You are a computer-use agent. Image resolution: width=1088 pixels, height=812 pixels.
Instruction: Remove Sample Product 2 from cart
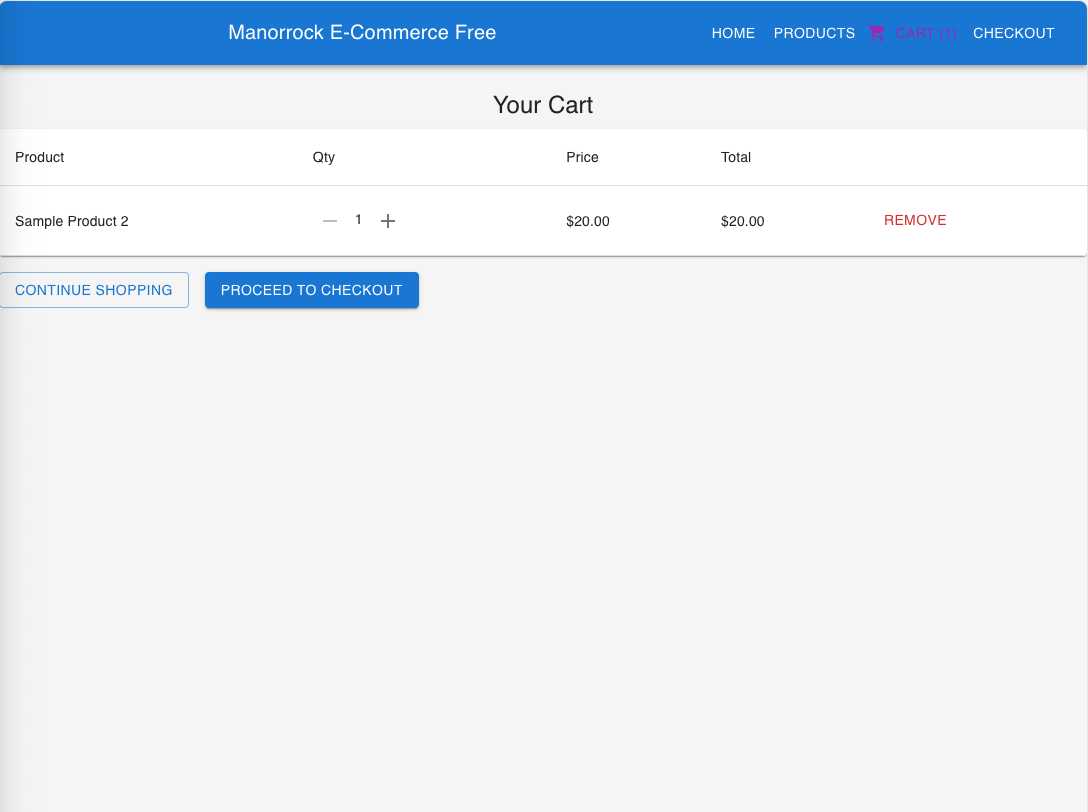pyautogui.click(x=915, y=220)
